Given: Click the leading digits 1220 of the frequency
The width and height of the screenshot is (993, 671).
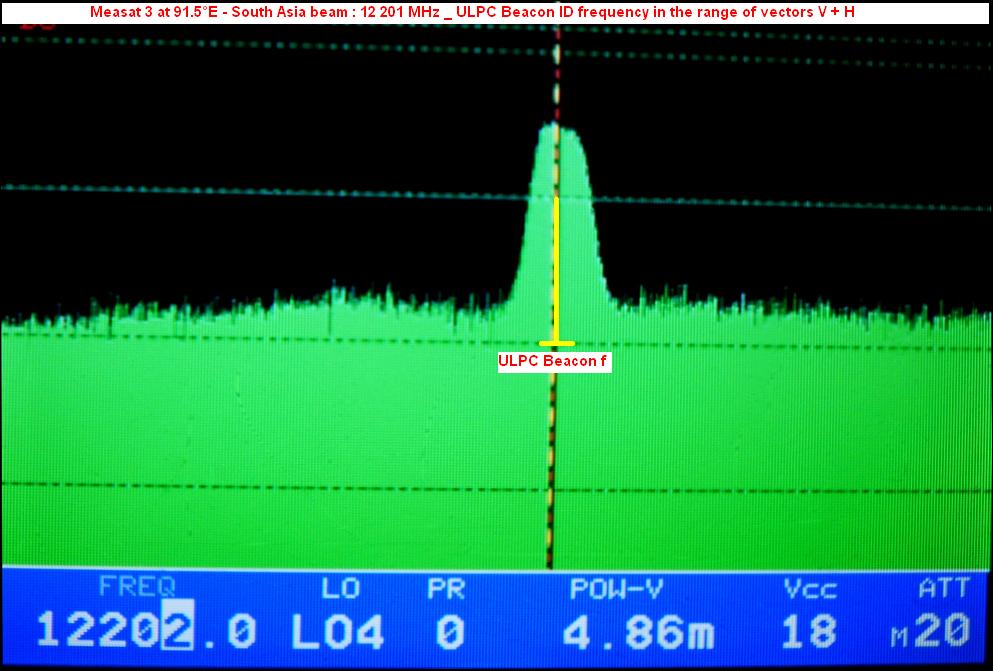Looking at the screenshot, I should click(x=98, y=631).
